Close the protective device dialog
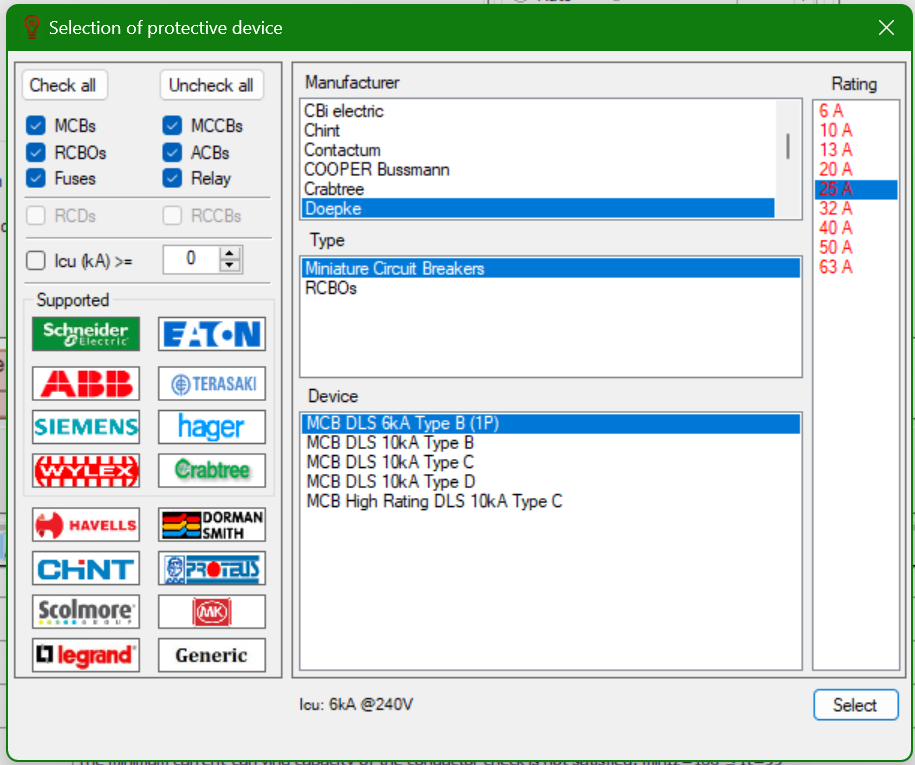The image size is (915, 765). [886, 27]
